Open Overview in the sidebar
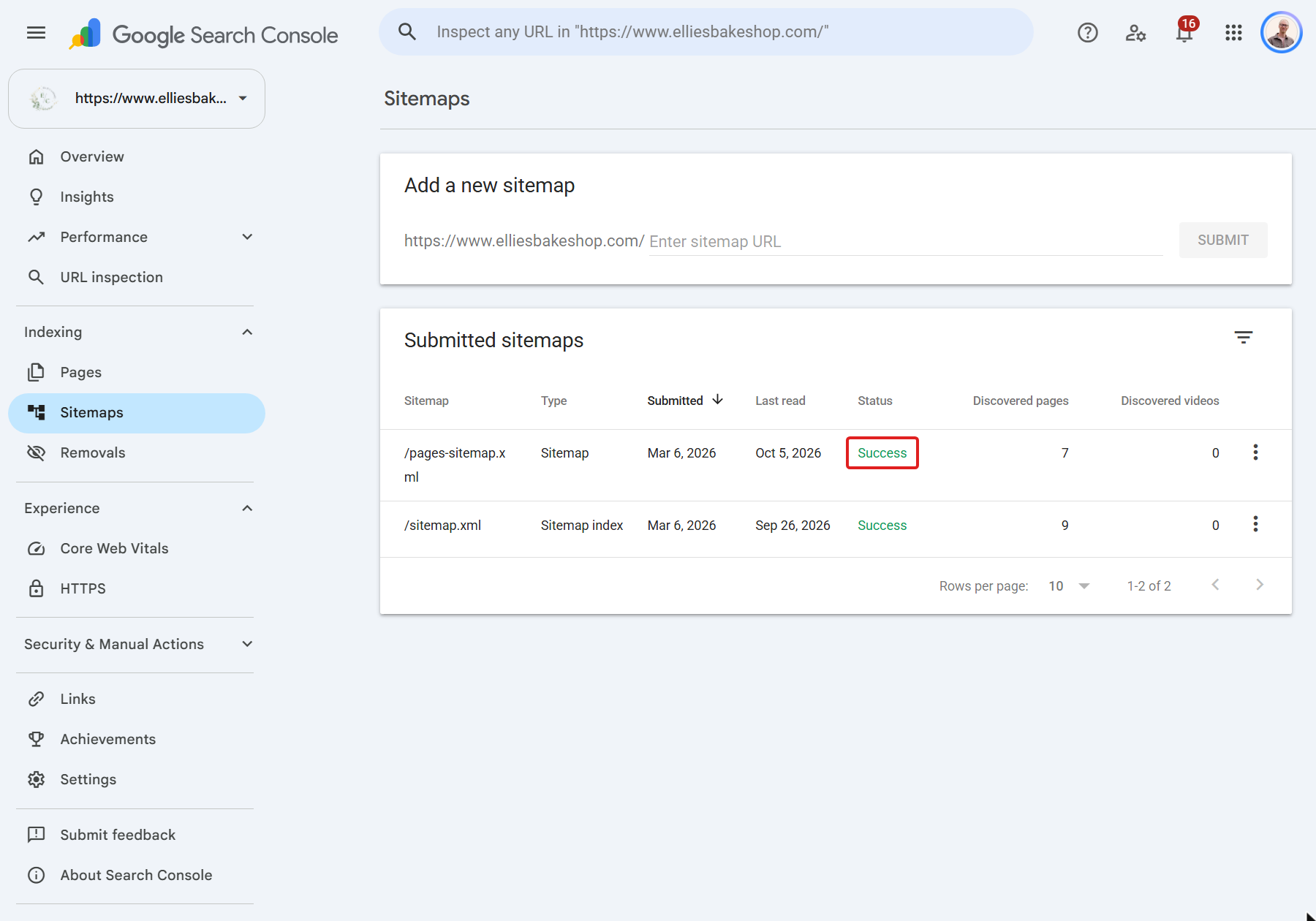This screenshot has height=921, width=1316. point(137,156)
